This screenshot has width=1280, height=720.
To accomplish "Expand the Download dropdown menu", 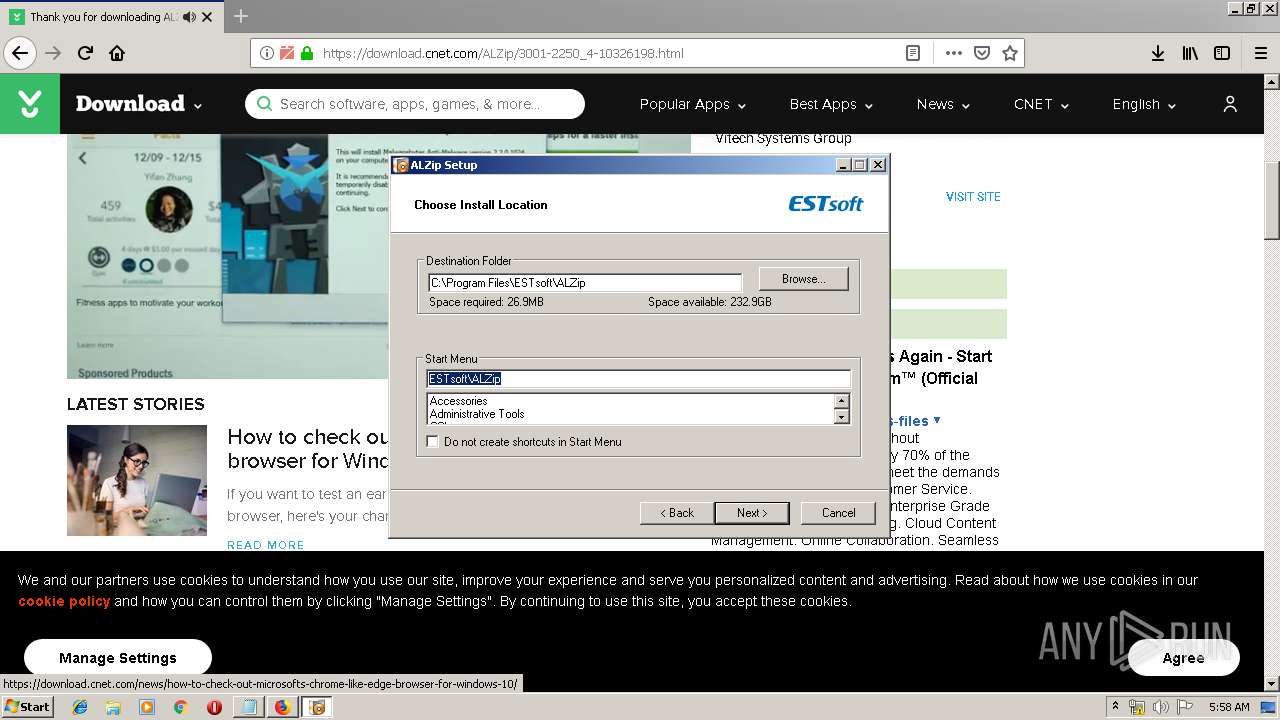I will click(139, 104).
